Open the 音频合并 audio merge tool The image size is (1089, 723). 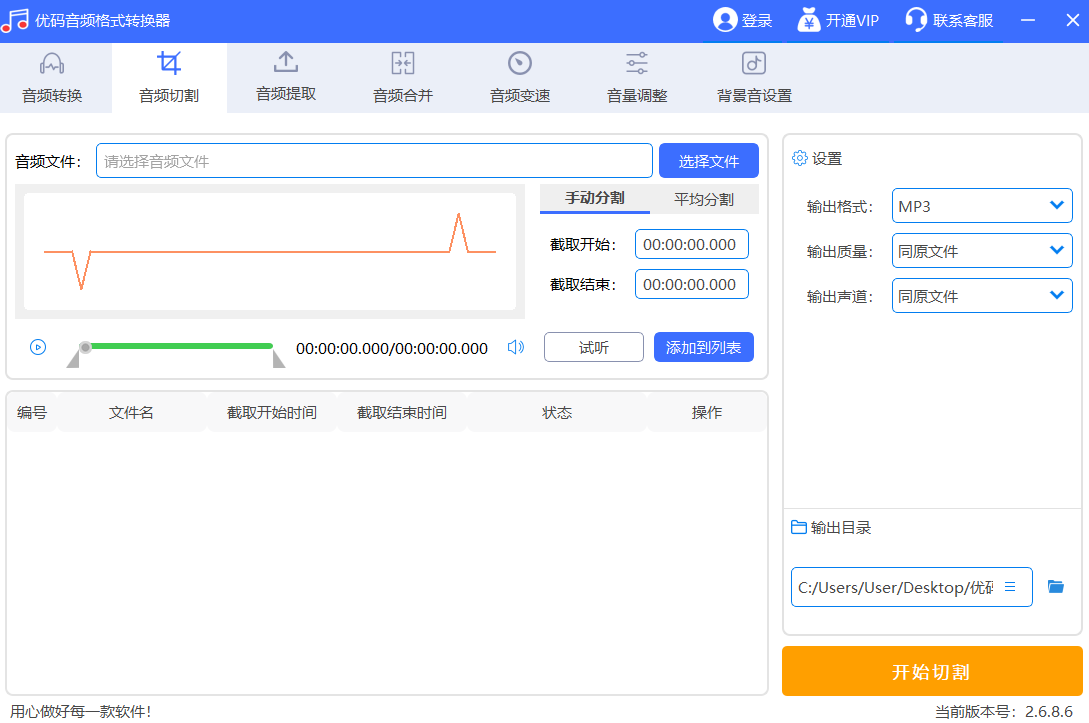coord(402,78)
